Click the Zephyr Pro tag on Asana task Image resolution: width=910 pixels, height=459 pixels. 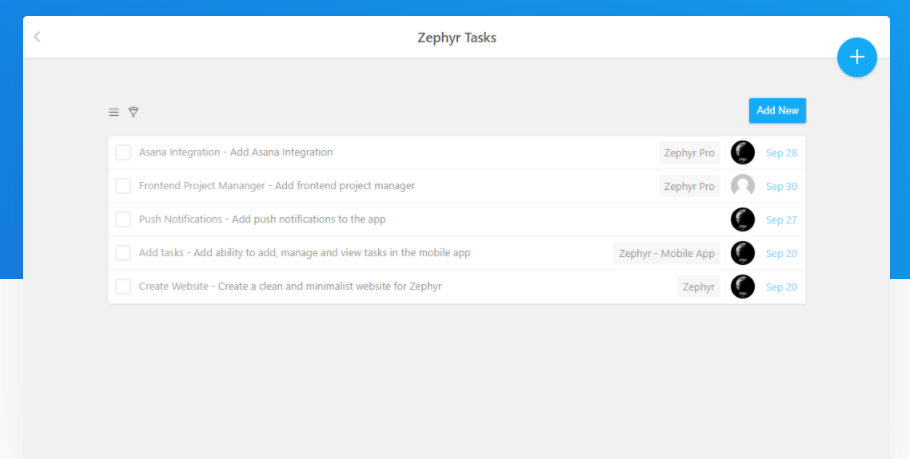pos(689,153)
